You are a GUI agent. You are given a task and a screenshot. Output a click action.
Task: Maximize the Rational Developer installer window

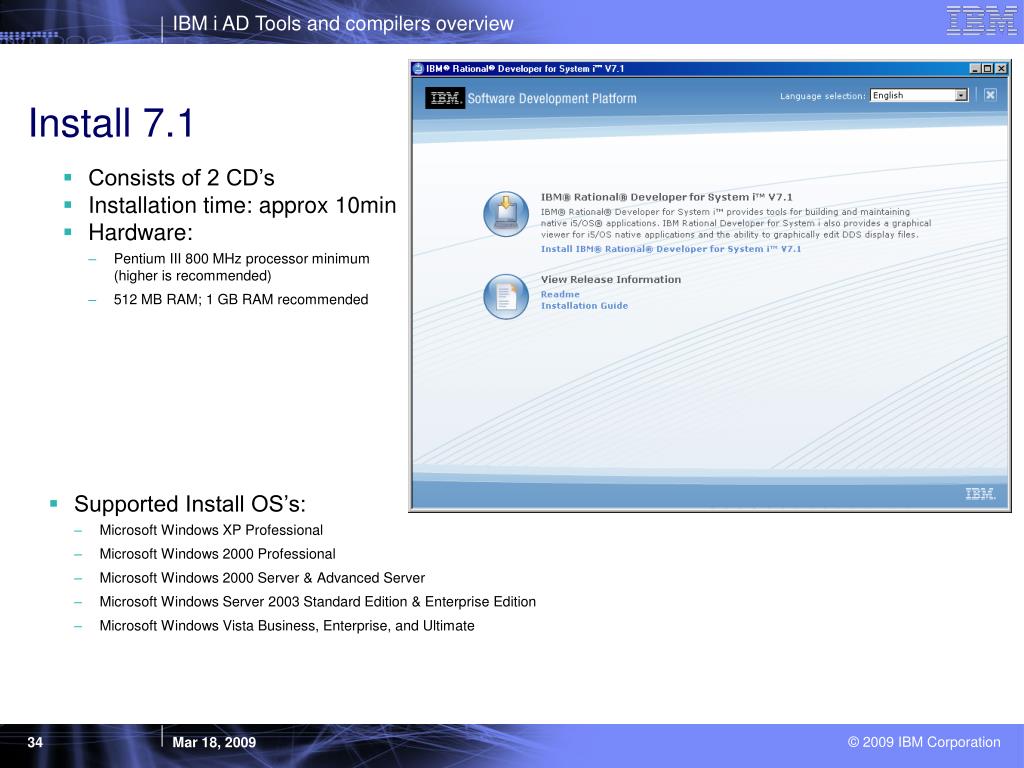coord(987,69)
